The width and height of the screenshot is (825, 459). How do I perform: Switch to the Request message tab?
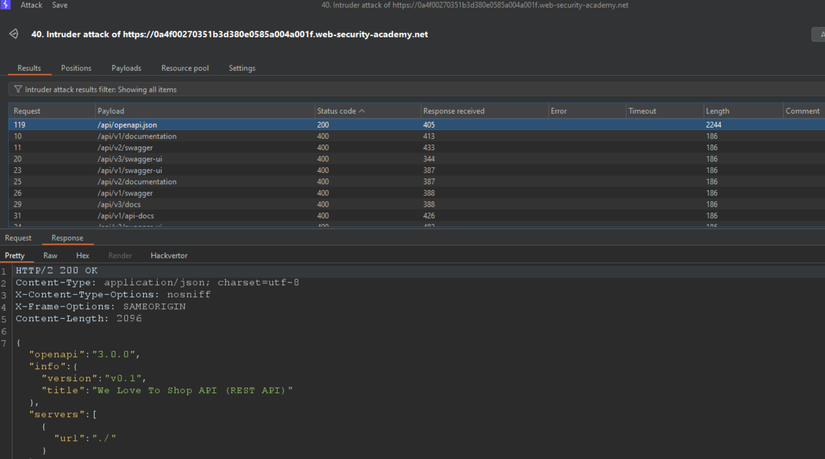(18, 238)
